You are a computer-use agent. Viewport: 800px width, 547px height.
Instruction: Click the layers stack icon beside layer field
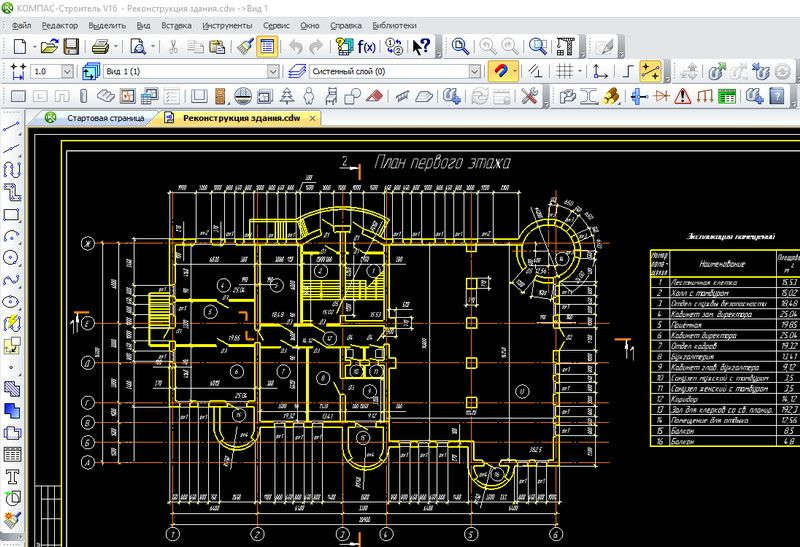(x=297, y=71)
